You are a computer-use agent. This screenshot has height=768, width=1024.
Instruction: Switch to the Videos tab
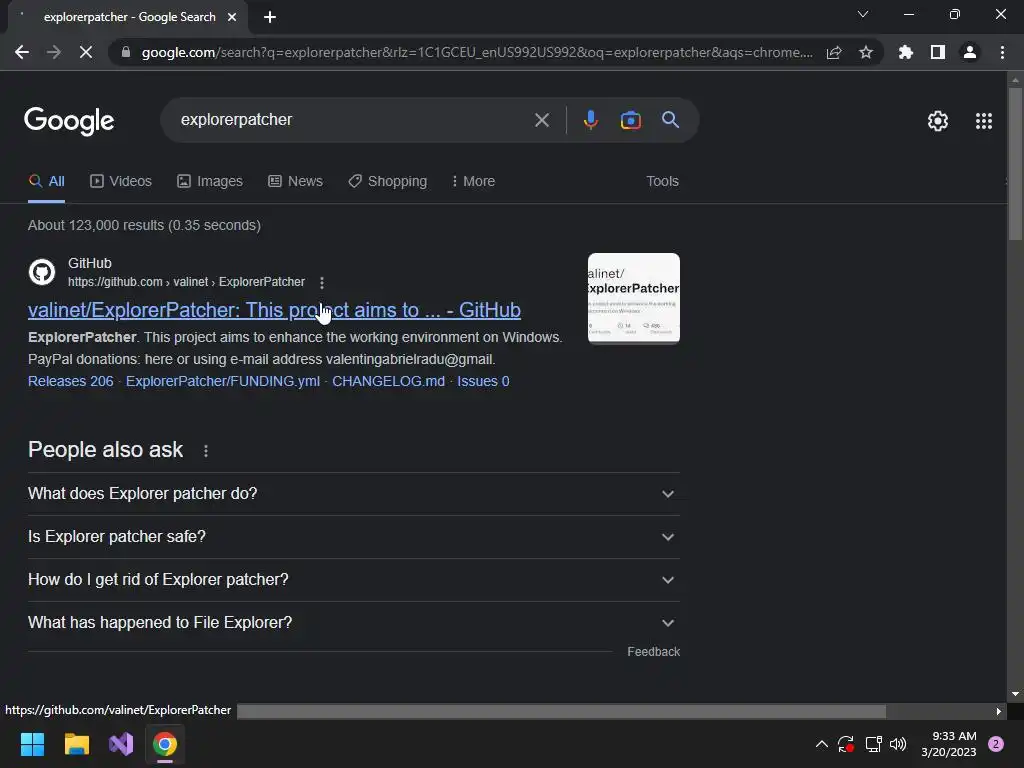tap(121, 182)
